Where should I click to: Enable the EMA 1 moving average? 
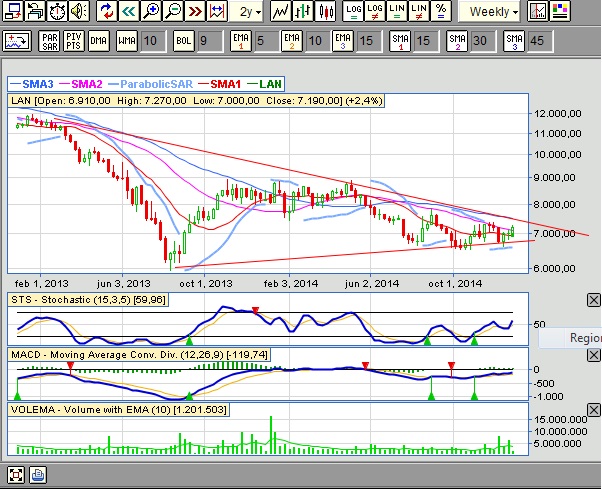tap(240, 41)
